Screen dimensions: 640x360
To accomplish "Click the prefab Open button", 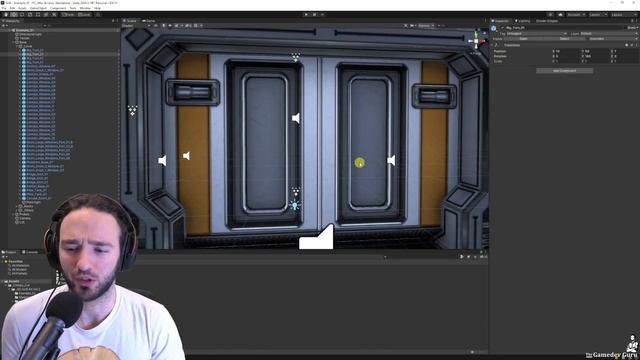I will pyautogui.click(x=523, y=39).
